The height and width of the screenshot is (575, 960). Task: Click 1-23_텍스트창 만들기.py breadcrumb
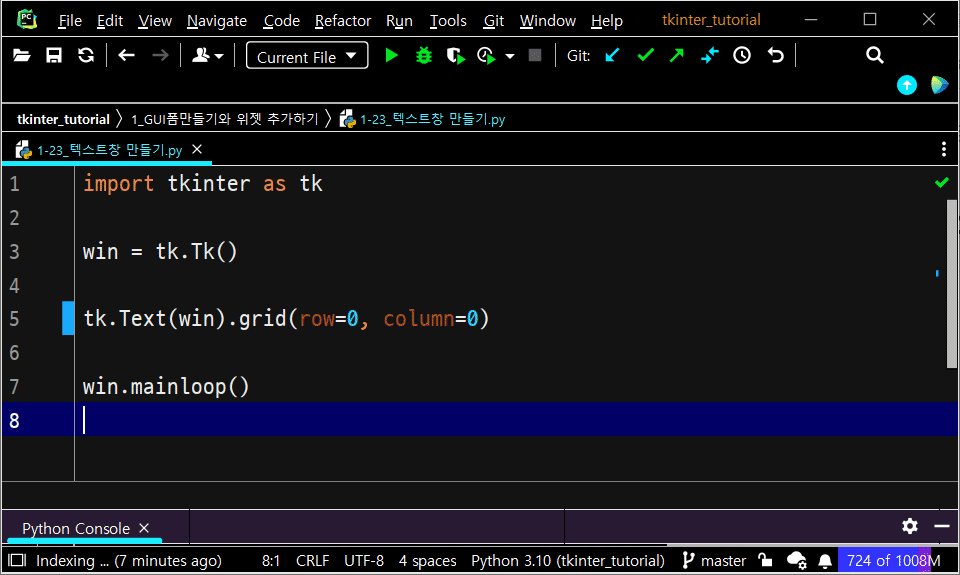click(x=423, y=119)
